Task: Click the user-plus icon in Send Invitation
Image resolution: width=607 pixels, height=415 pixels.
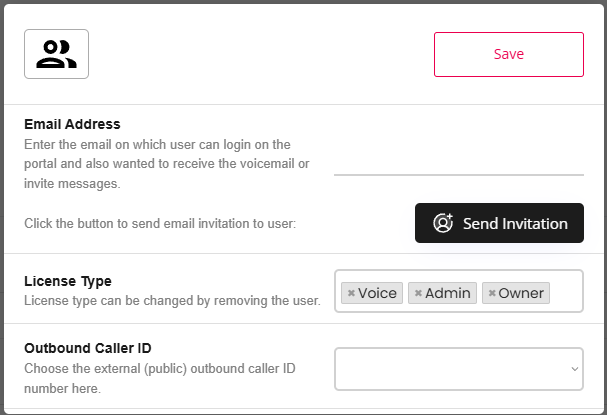Action: point(443,223)
